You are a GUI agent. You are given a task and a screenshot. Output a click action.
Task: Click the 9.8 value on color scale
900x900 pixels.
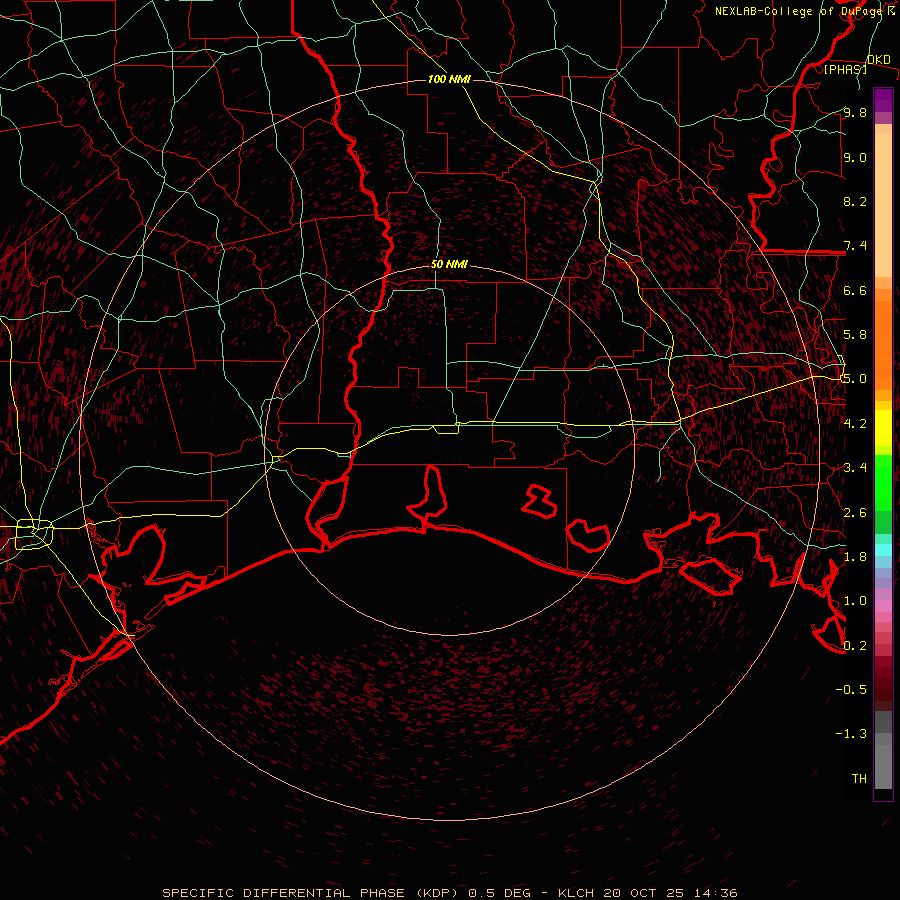pos(855,112)
